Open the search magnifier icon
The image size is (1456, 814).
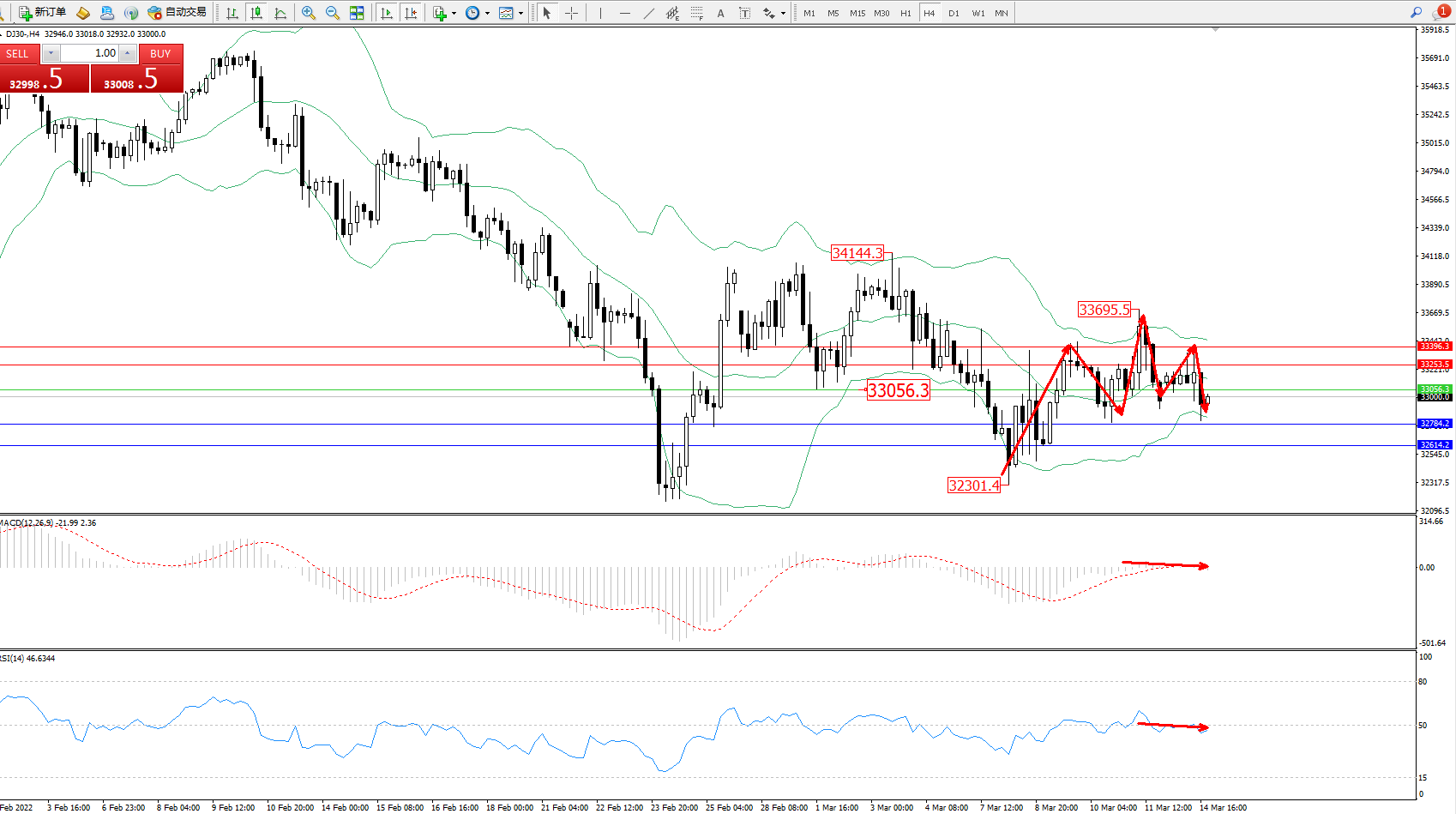click(1416, 13)
